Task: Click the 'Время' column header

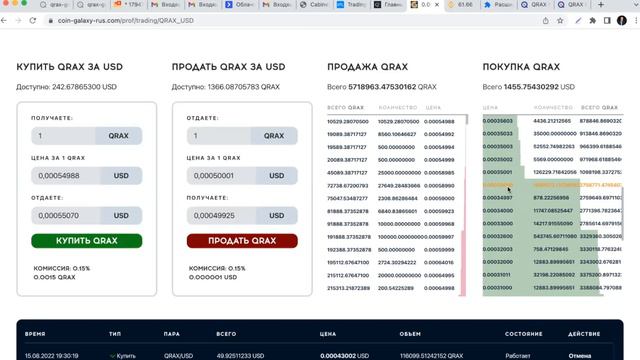Action: tap(35, 334)
